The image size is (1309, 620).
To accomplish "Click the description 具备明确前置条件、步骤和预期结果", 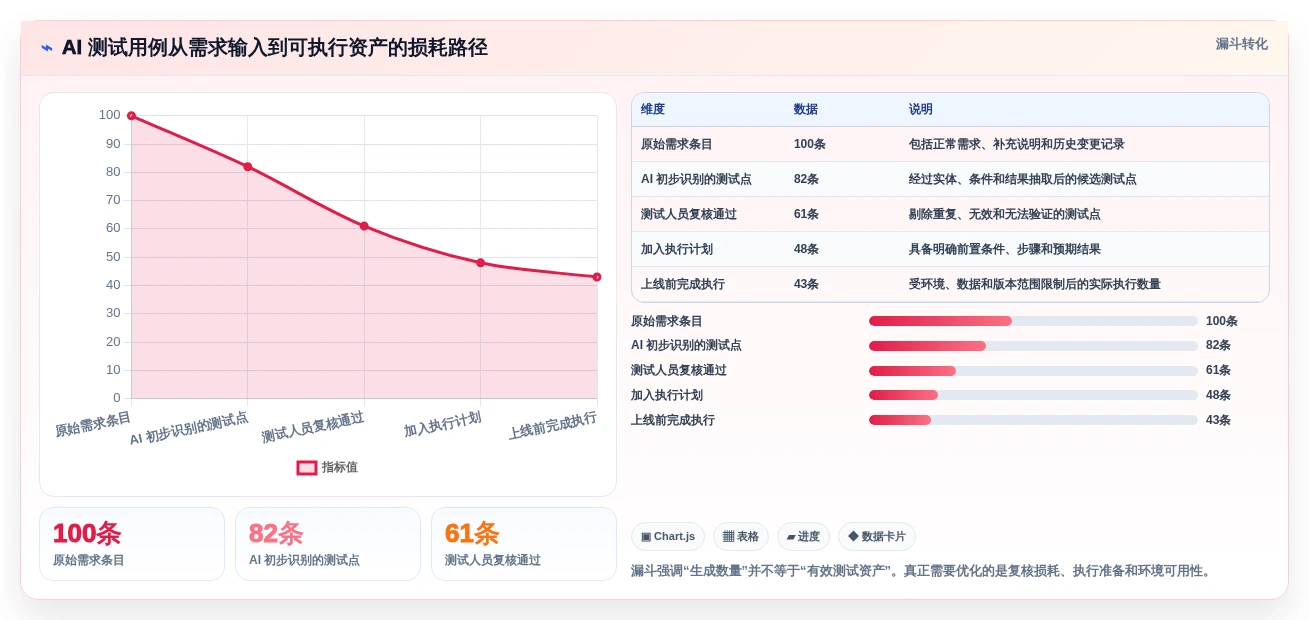I will click(1004, 249).
